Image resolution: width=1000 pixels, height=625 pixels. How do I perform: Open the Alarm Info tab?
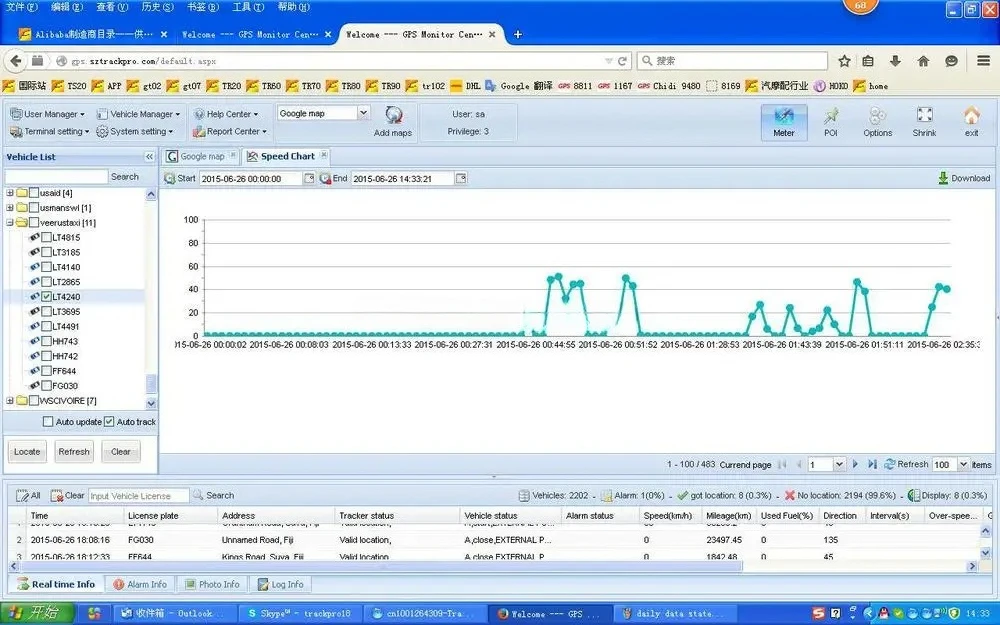[x=139, y=584]
